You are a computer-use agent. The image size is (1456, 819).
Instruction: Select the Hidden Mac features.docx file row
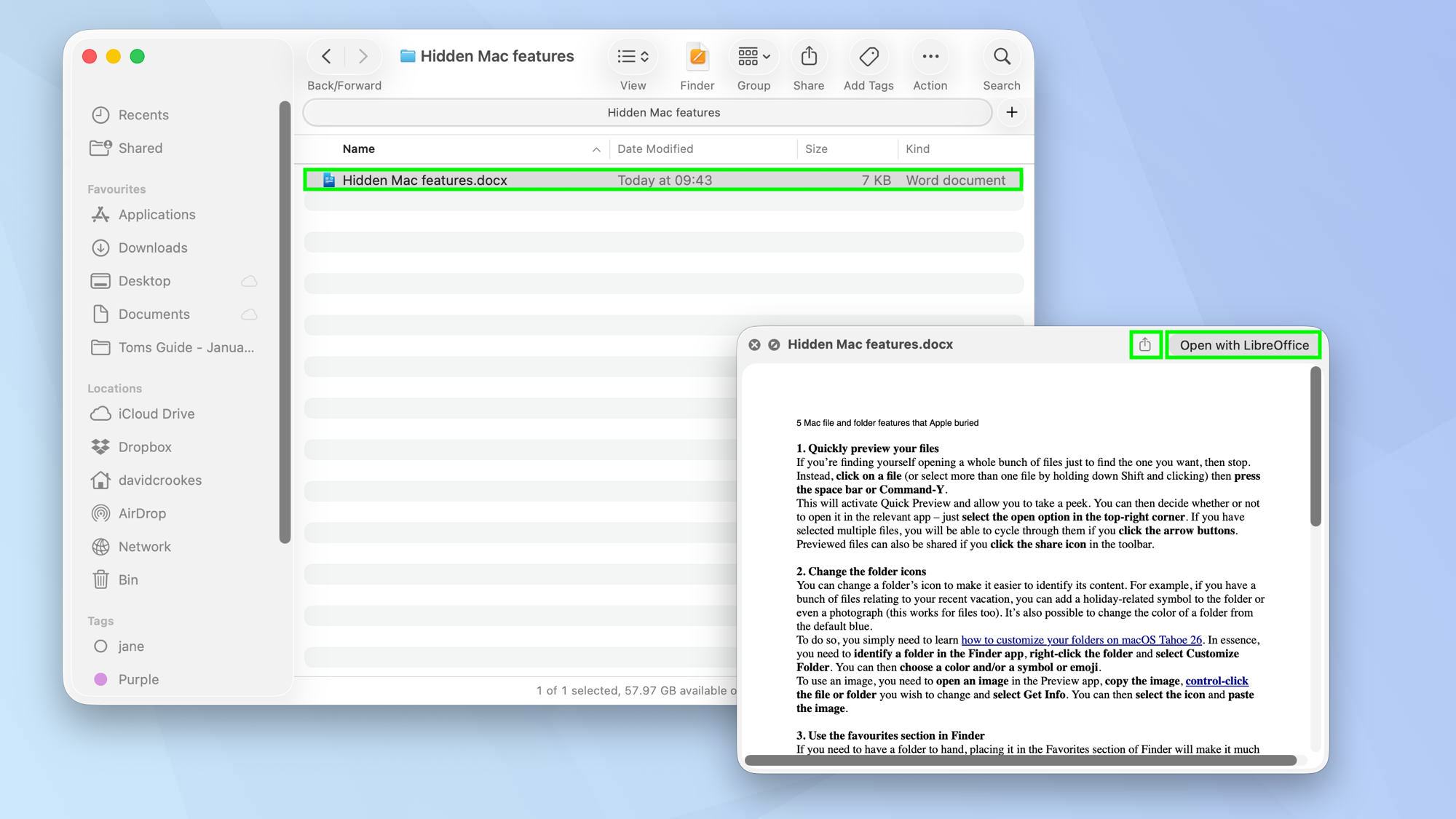662,180
